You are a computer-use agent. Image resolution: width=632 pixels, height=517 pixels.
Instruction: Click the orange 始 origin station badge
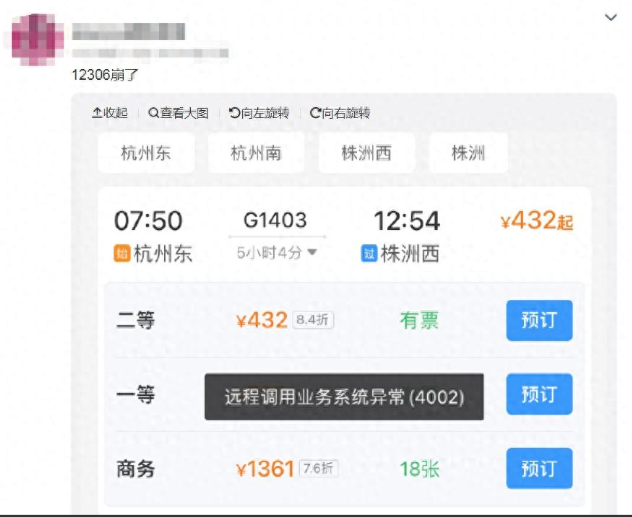pos(122,253)
